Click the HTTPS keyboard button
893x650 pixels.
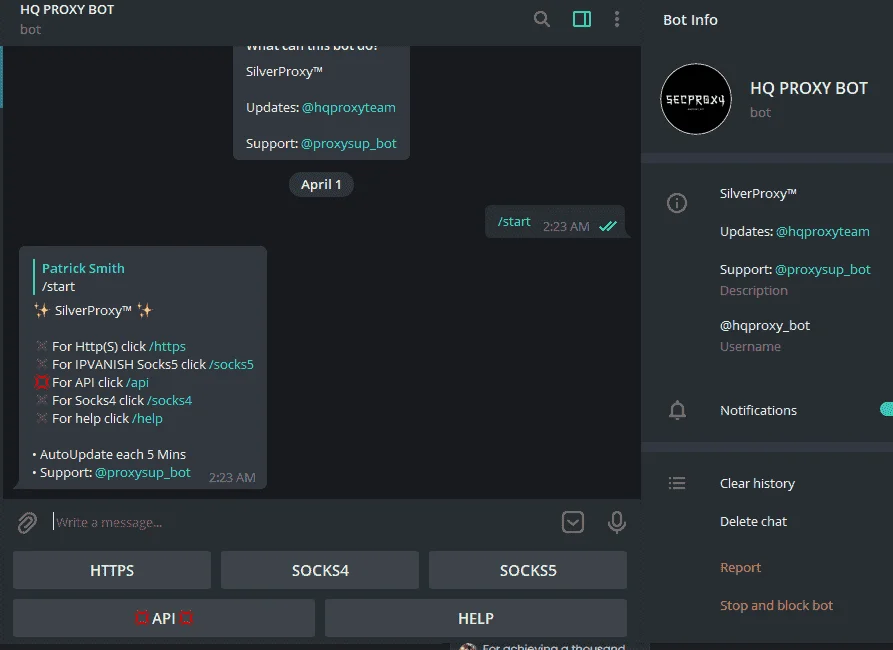tap(112, 570)
